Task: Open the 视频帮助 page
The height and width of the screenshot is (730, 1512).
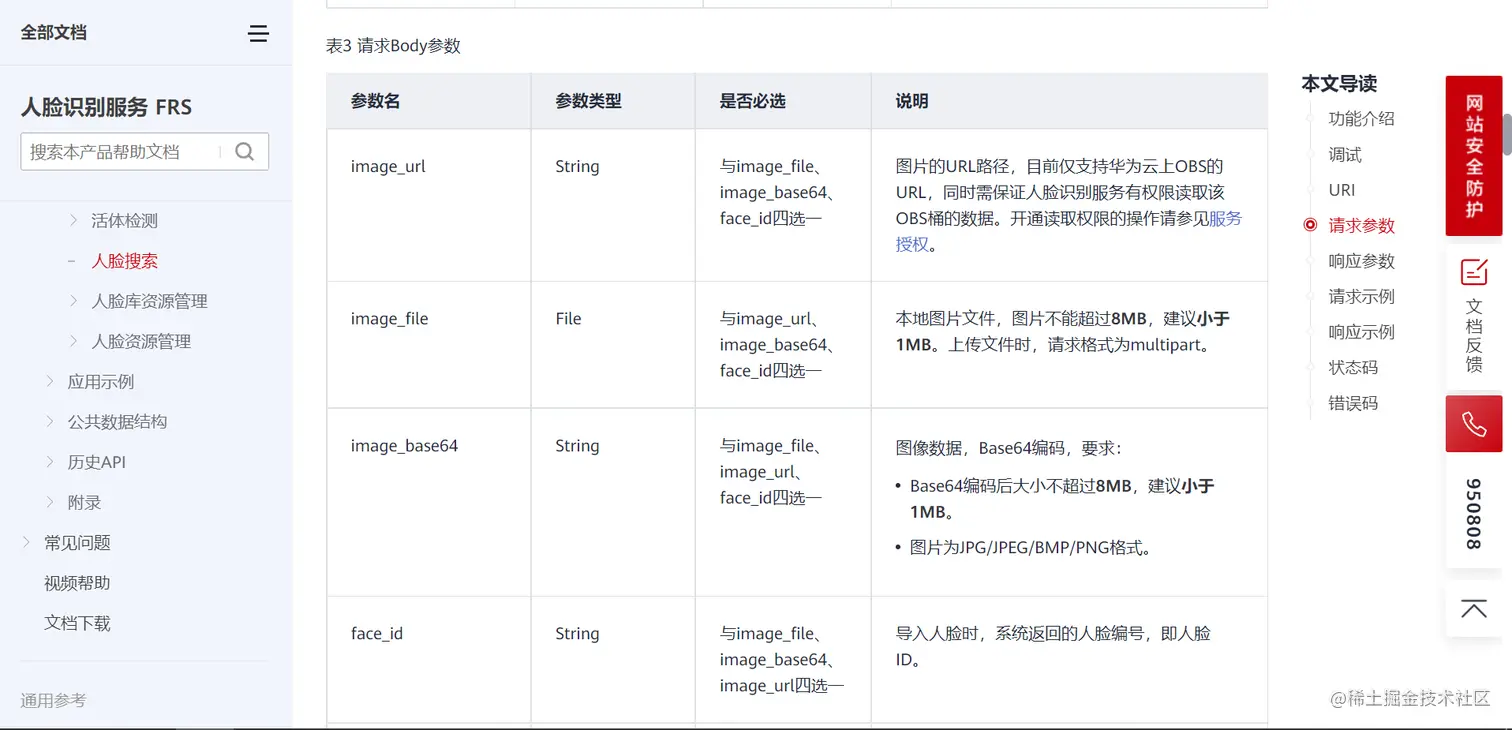Action: [x=77, y=583]
